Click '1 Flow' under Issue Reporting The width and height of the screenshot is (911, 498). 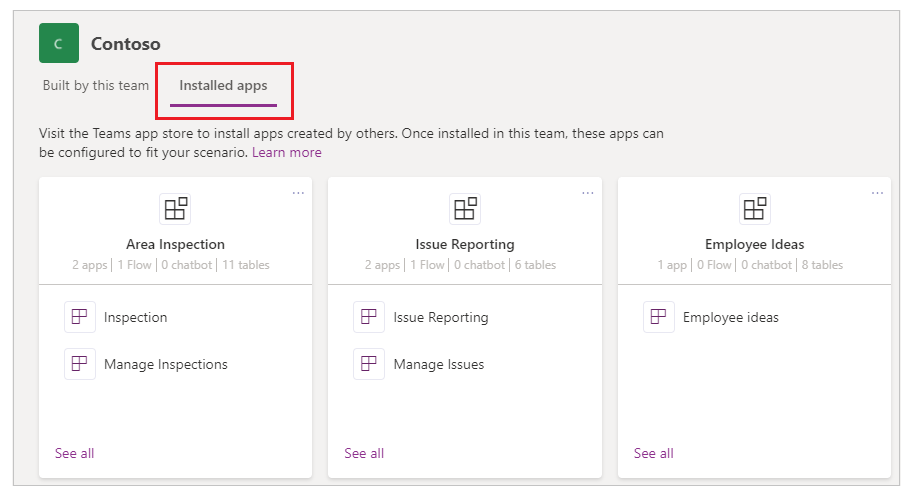(x=427, y=265)
